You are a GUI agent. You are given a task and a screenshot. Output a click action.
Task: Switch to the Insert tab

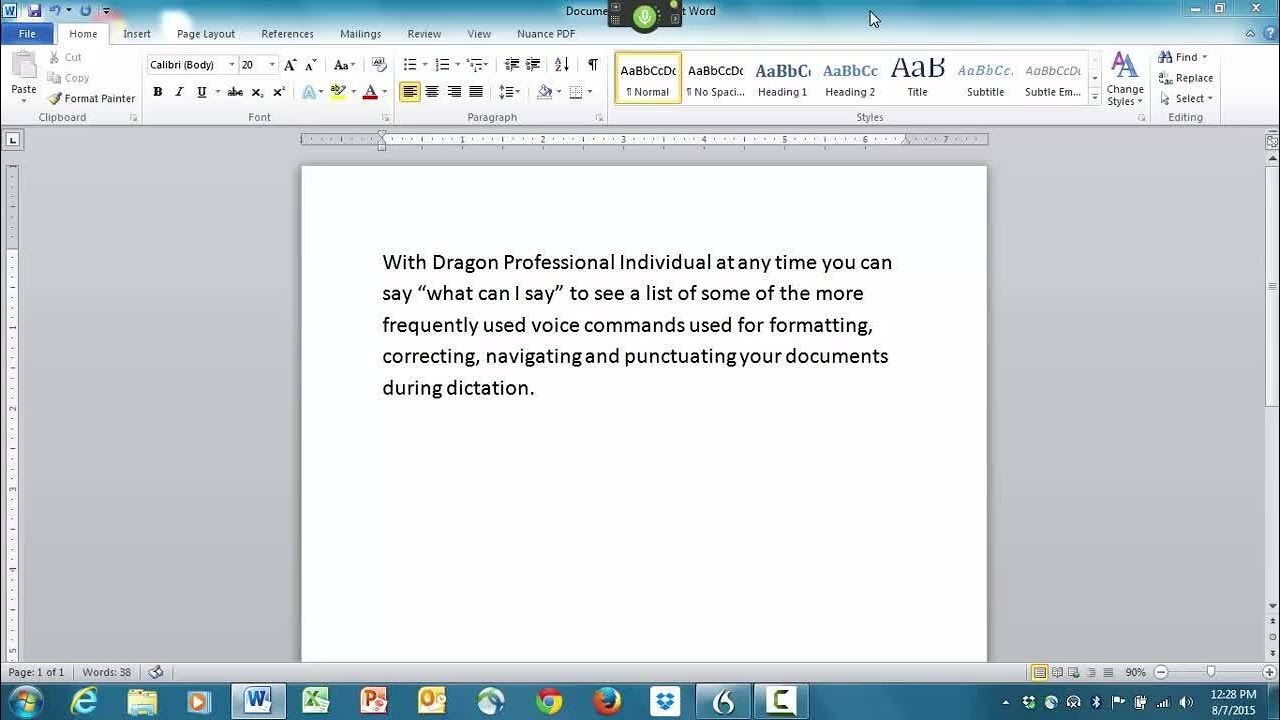(137, 34)
